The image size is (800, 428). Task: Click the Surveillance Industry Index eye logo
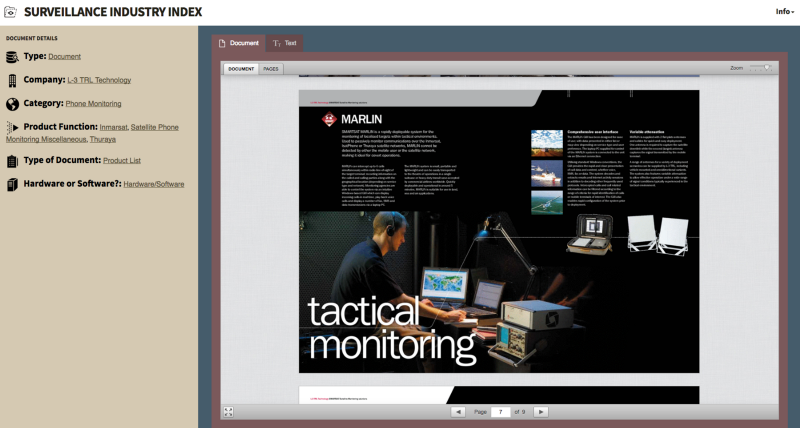9,12
